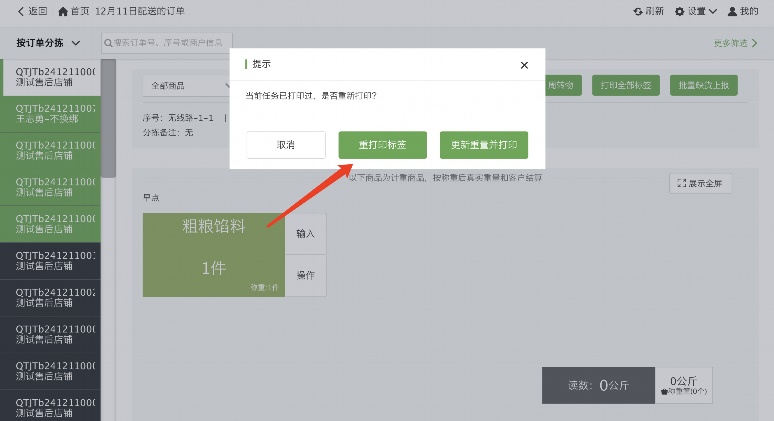Viewport: 774px width, 421px height.
Task: Select order QTJTb241211001 in sidebar
Action: (50, 261)
